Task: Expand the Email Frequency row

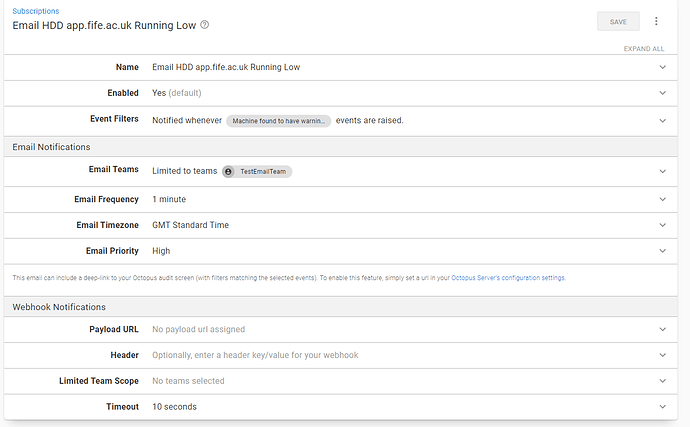Action: point(662,199)
